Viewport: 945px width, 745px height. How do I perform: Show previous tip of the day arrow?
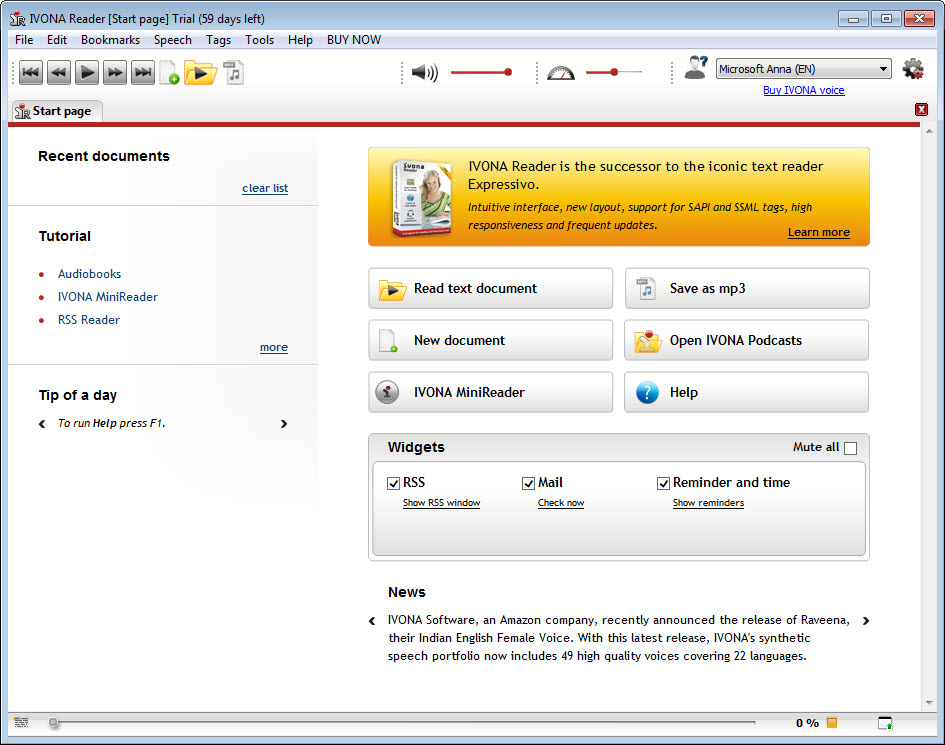tap(42, 424)
